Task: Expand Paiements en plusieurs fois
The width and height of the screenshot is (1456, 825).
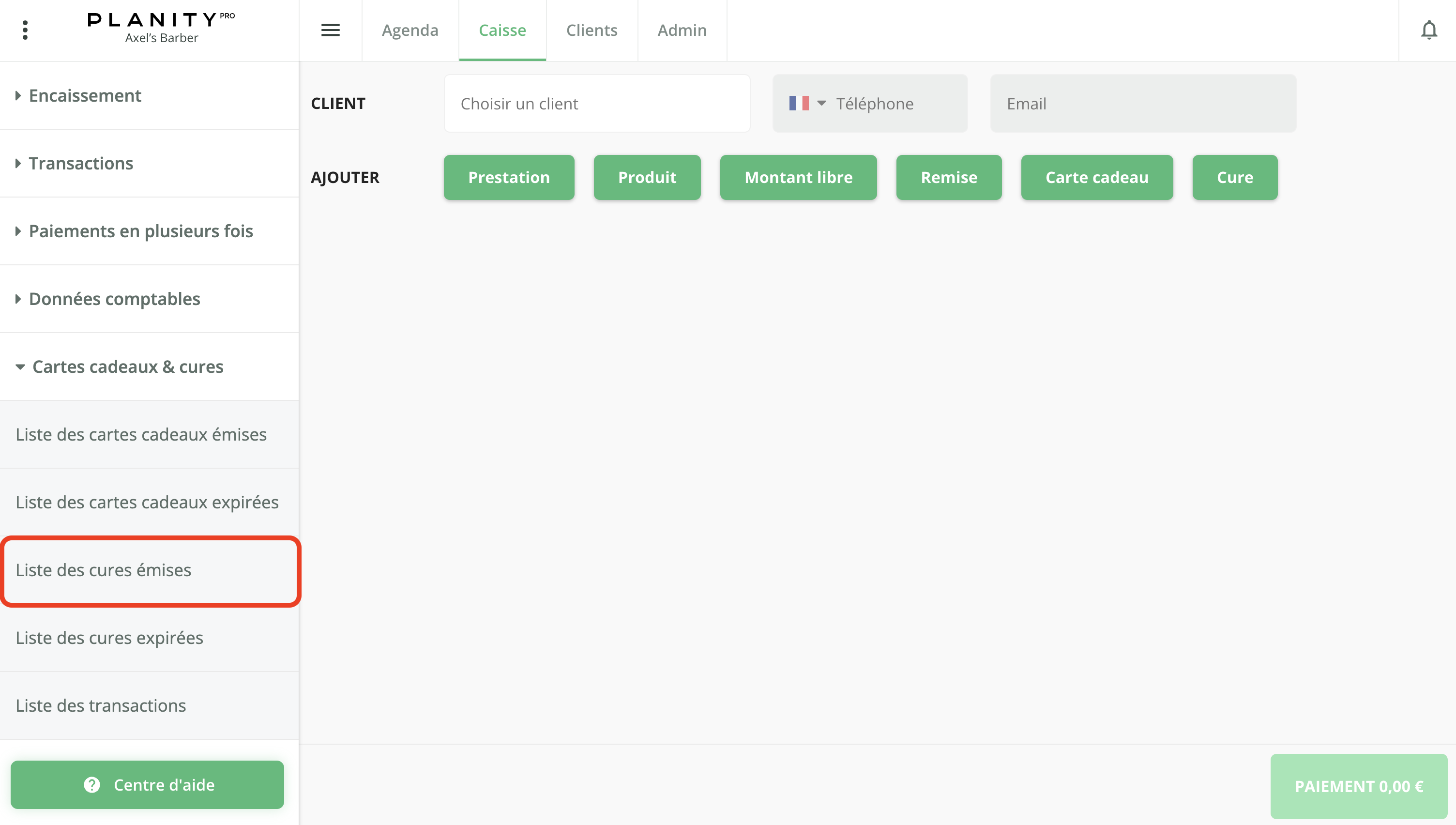Action: click(140, 231)
